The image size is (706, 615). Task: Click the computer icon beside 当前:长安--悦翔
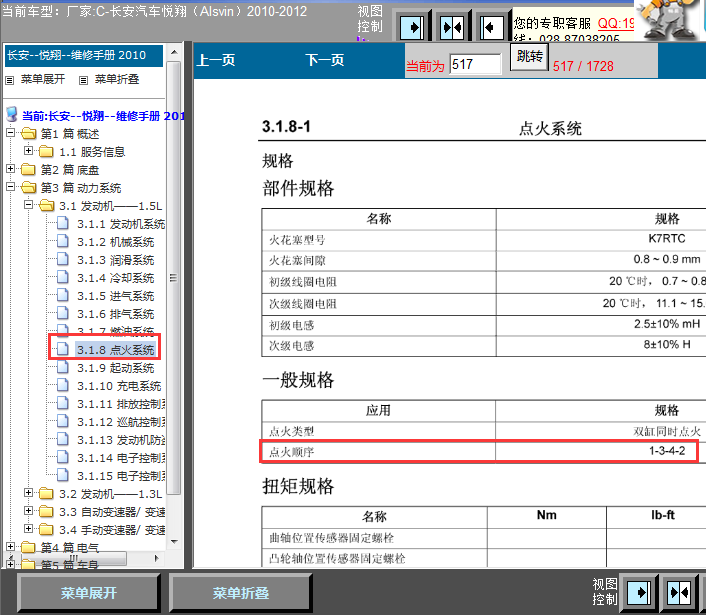click(12, 115)
